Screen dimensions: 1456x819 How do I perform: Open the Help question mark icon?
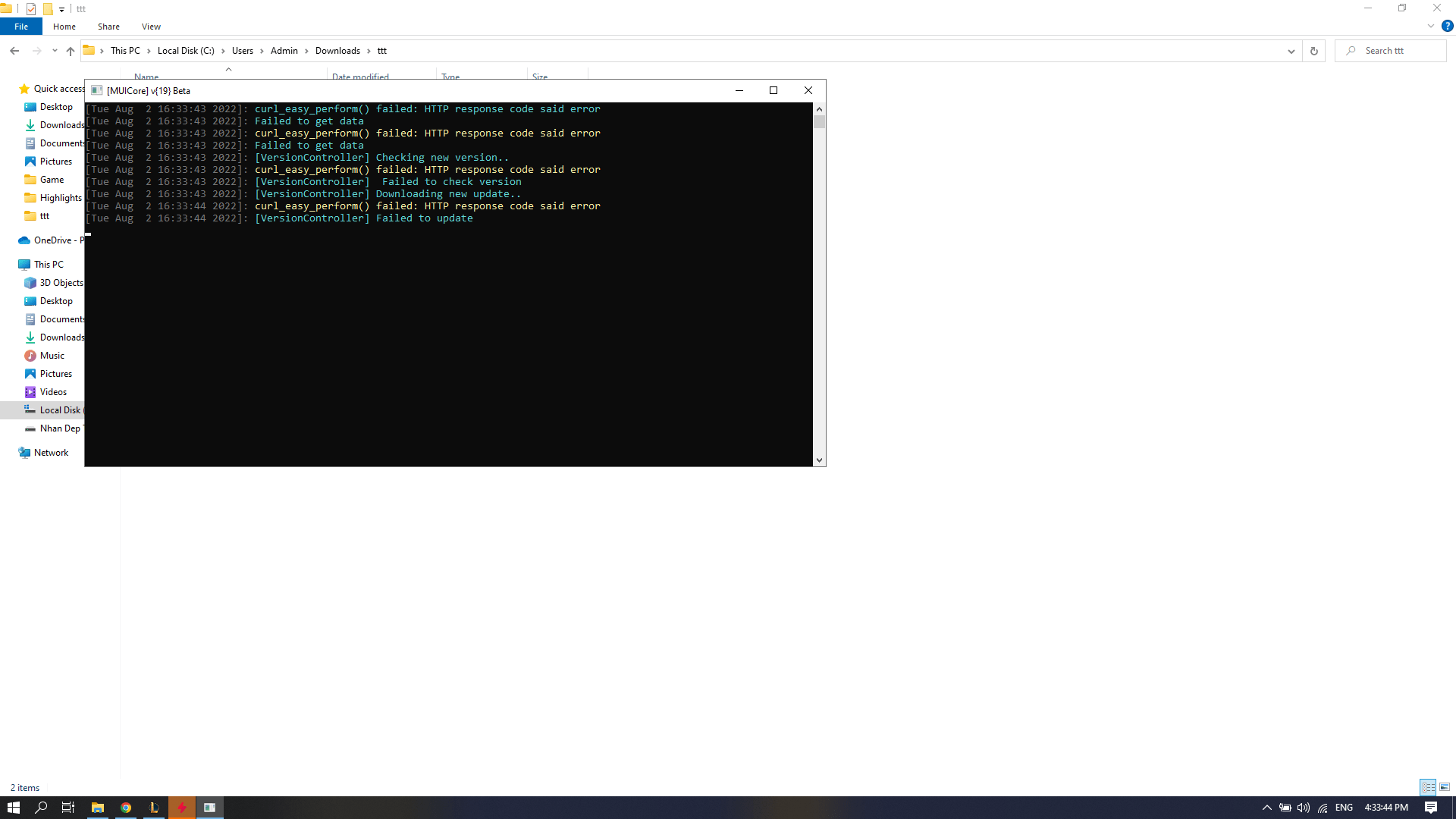pos(1447,26)
